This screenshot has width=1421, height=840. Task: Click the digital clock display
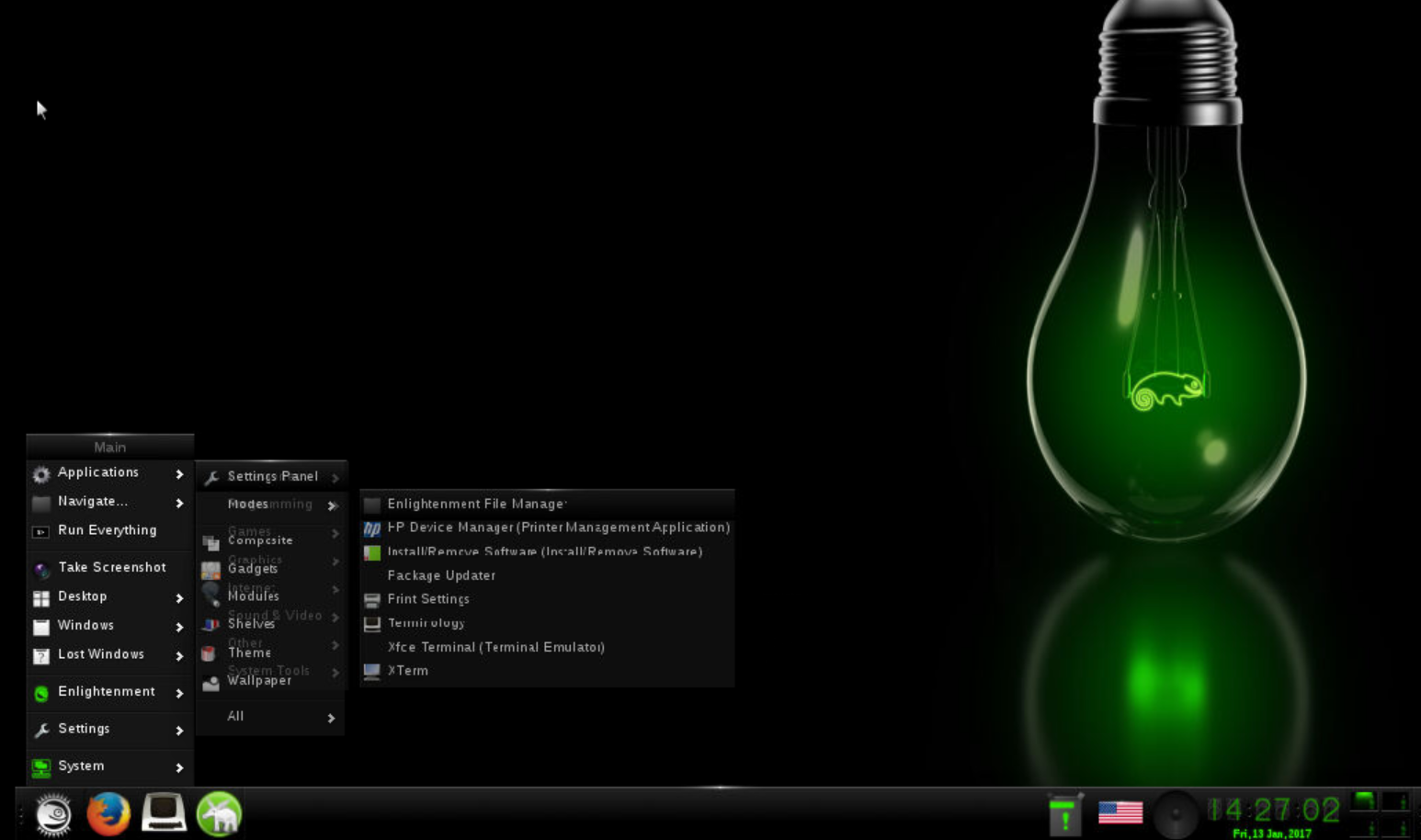(1274, 810)
